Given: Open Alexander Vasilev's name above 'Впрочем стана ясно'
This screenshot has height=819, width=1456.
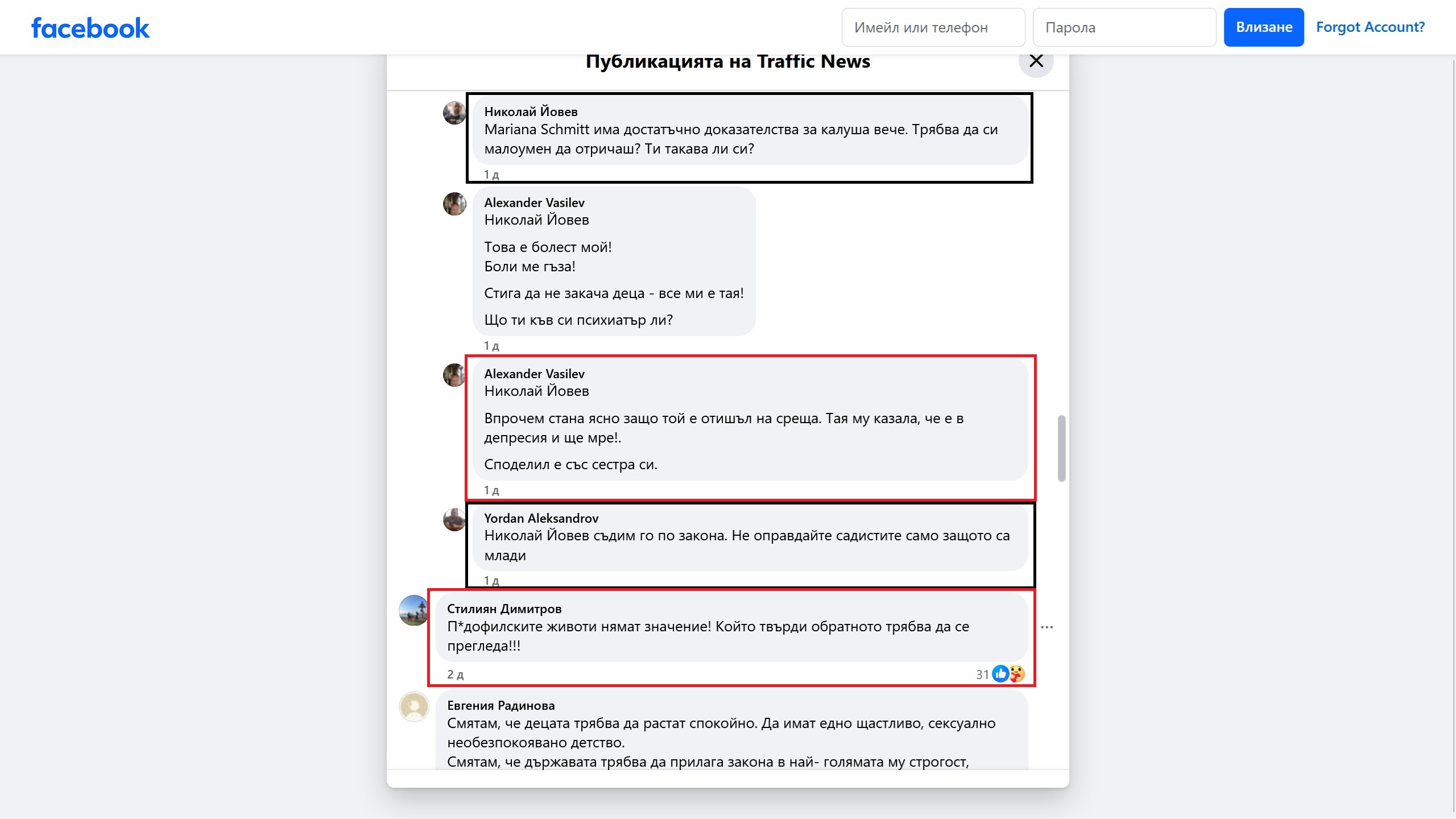Looking at the screenshot, I should (534, 374).
